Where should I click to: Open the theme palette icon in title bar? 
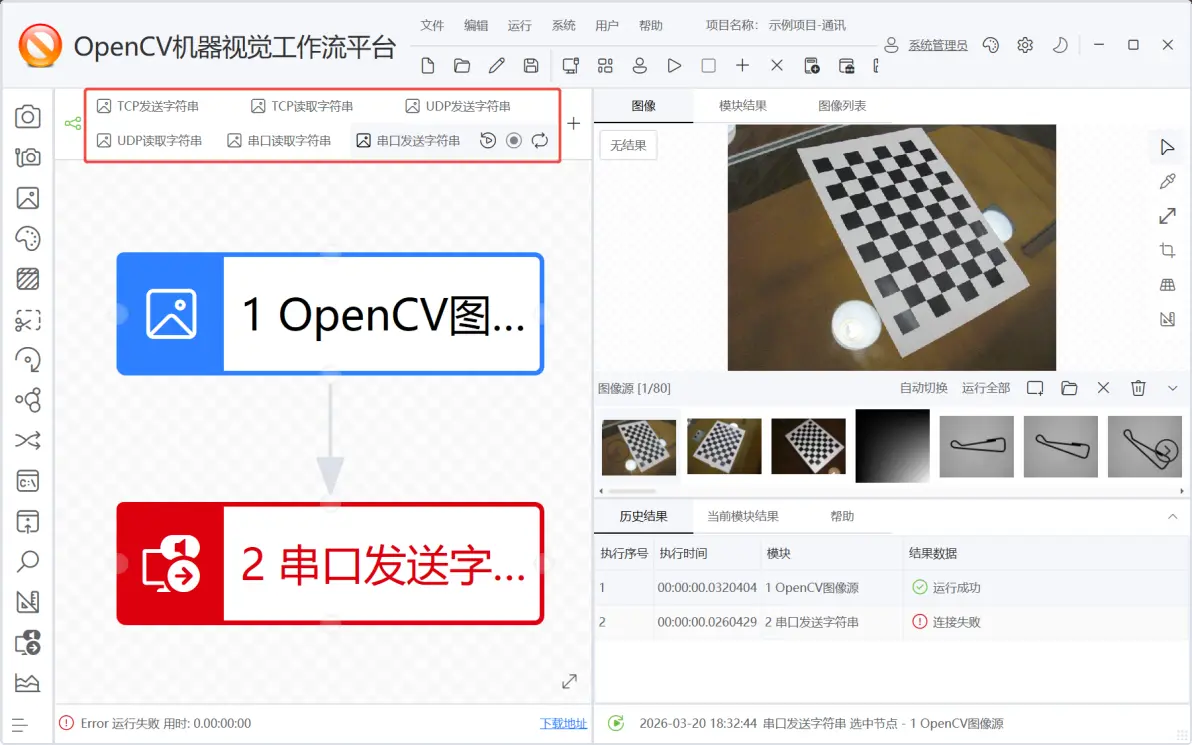tap(991, 45)
